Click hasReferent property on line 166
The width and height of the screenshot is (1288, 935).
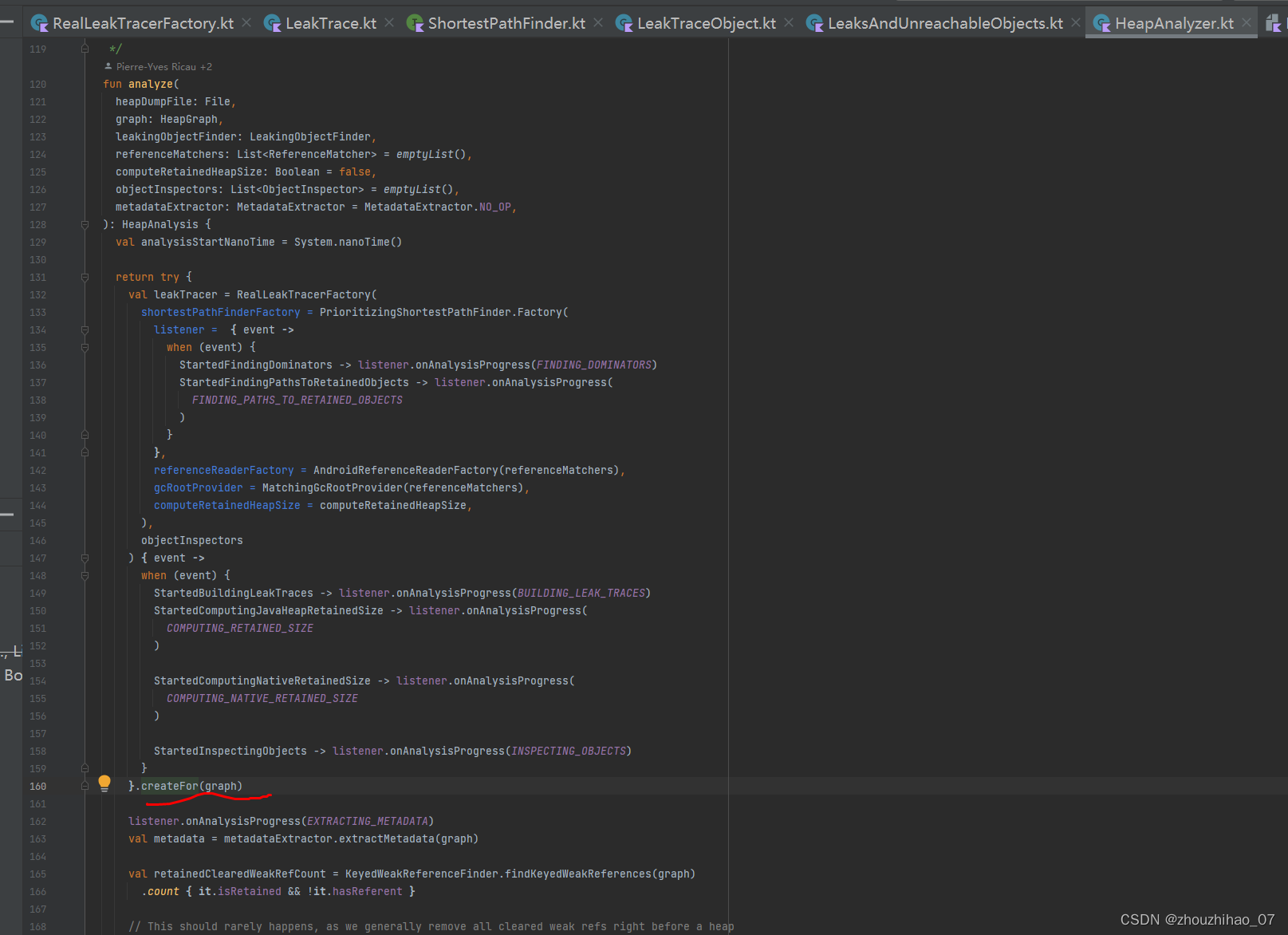(368, 891)
